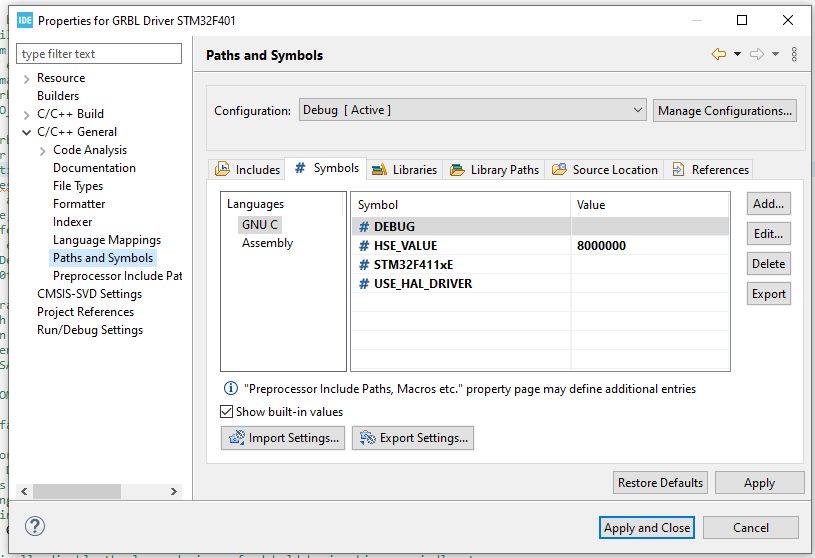Click left arrow of the tree scrollbar
This screenshot has width=815, height=558.
tap(24, 491)
